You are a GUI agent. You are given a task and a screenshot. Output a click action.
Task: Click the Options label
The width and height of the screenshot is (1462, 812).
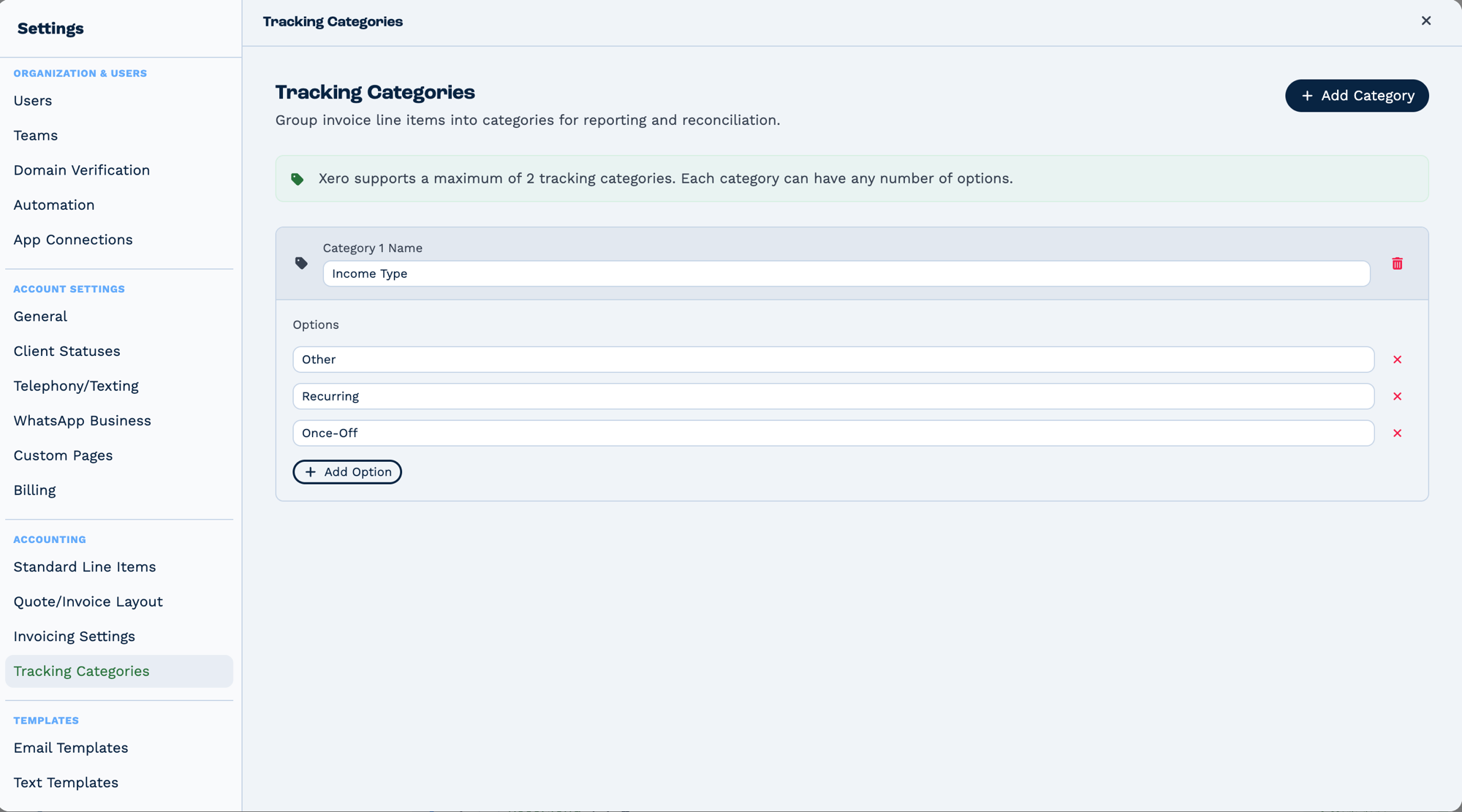pyautogui.click(x=316, y=325)
